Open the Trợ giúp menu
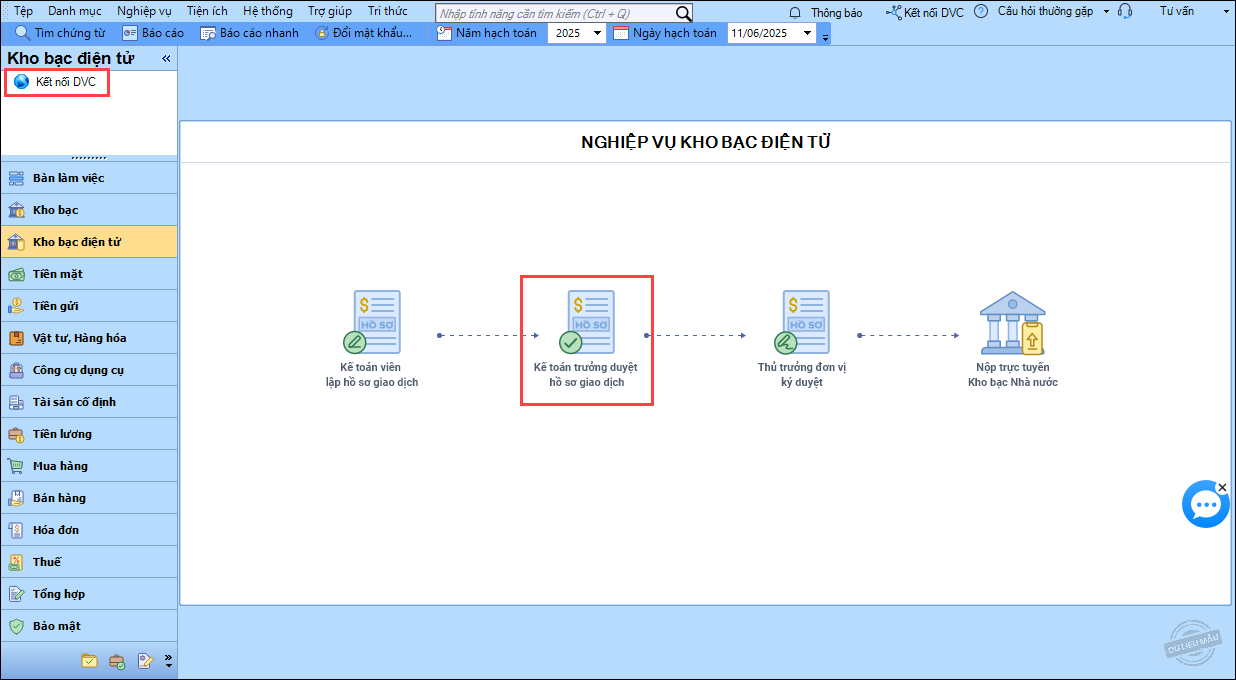 click(329, 11)
